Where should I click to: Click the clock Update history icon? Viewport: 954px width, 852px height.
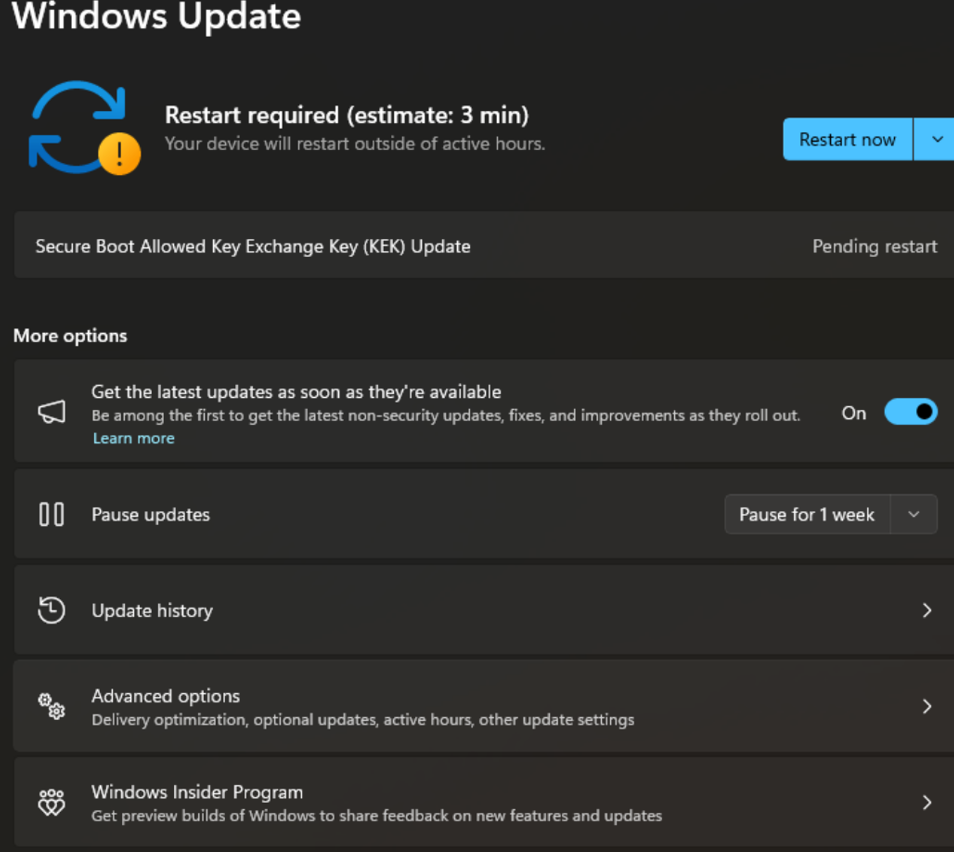[x=52, y=610]
